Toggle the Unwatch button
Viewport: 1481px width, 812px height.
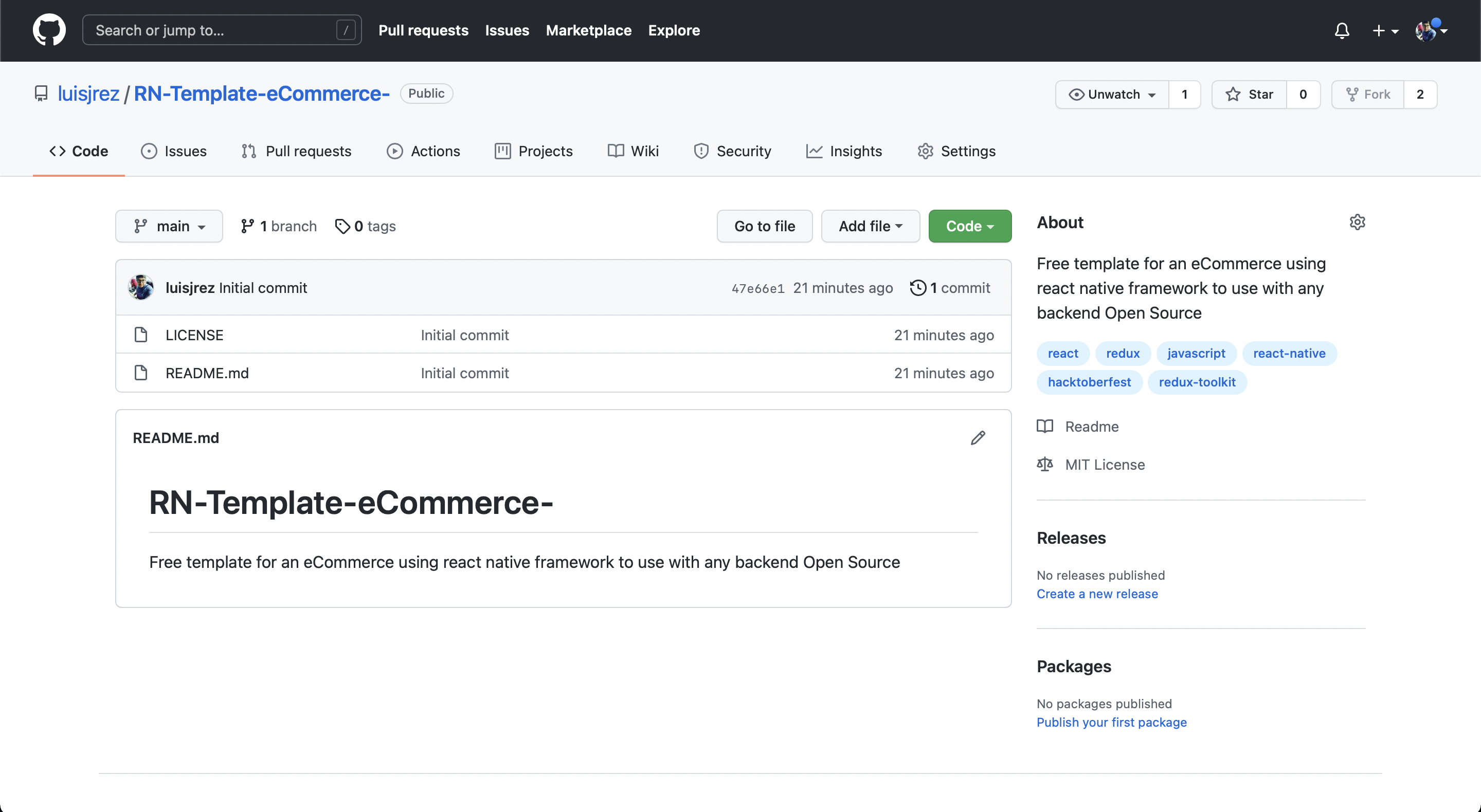[1112, 94]
